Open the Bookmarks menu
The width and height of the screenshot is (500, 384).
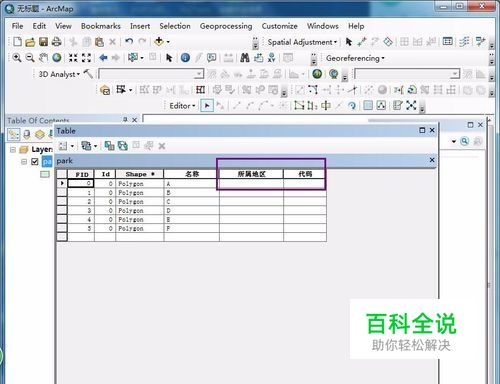click(101, 26)
